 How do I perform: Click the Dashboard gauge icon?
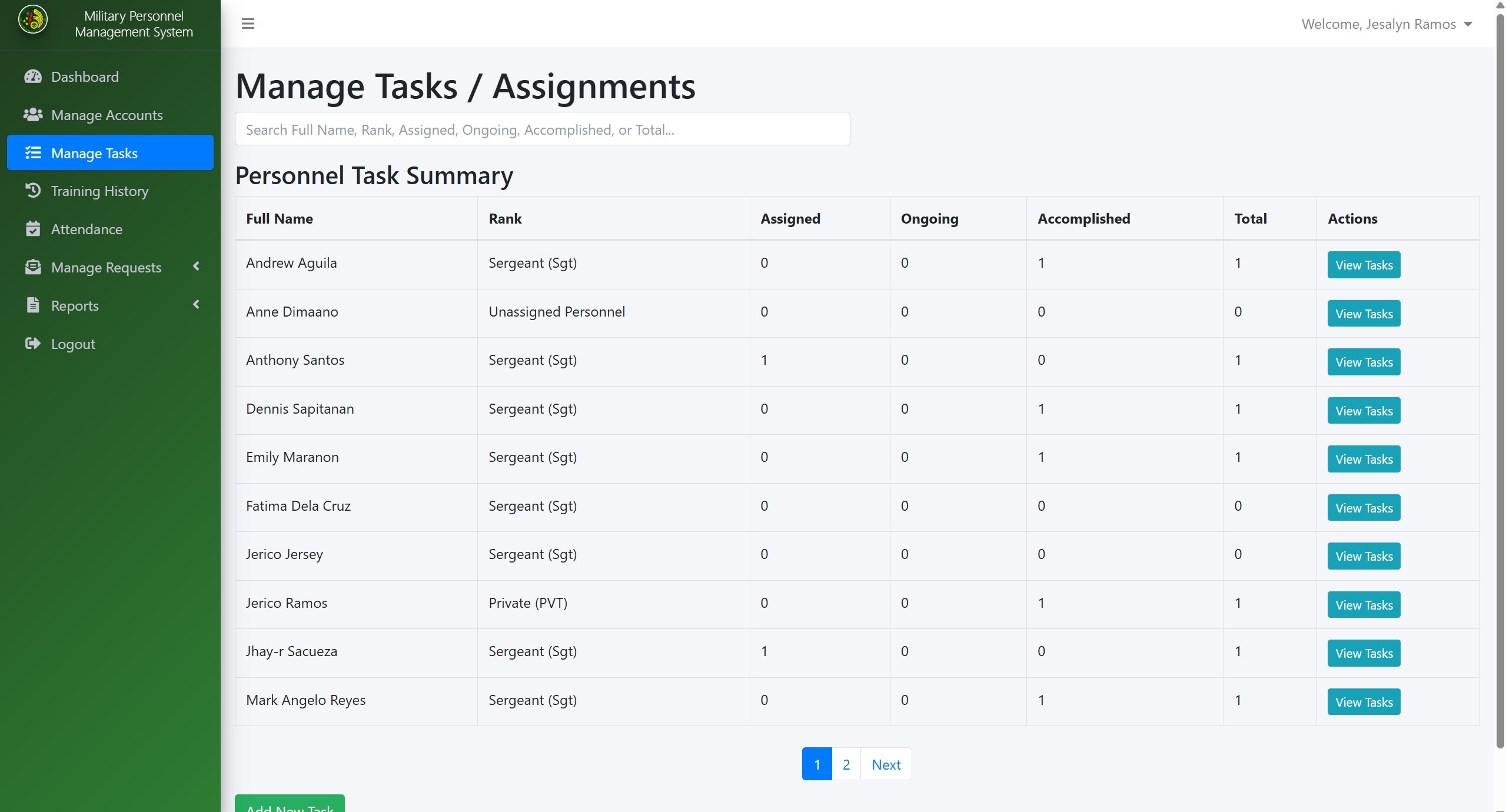[33, 76]
